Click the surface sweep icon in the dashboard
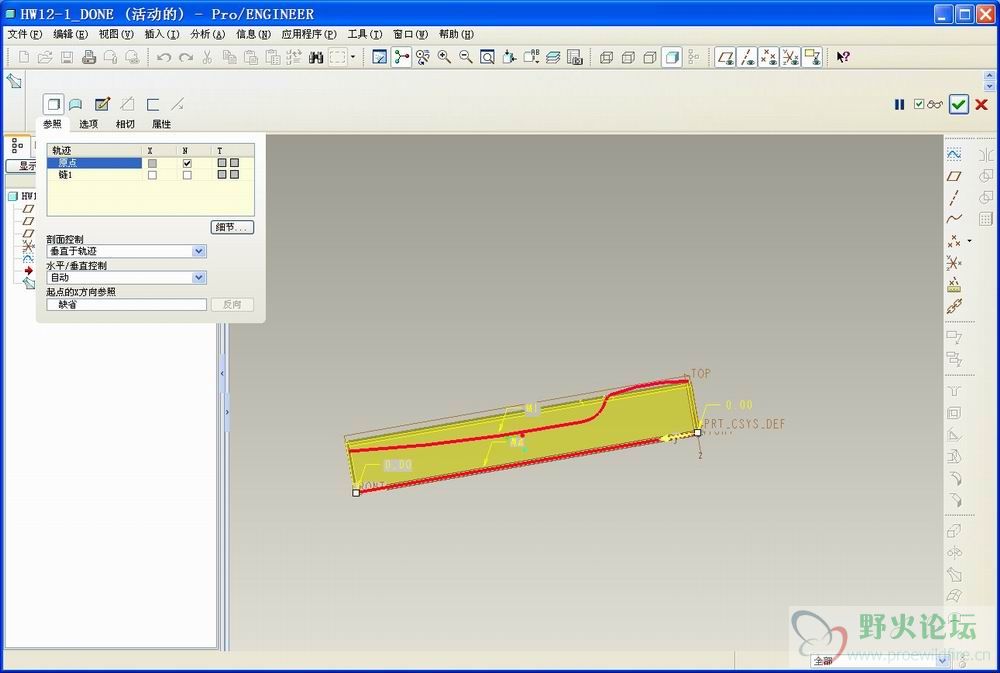 tap(76, 104)
